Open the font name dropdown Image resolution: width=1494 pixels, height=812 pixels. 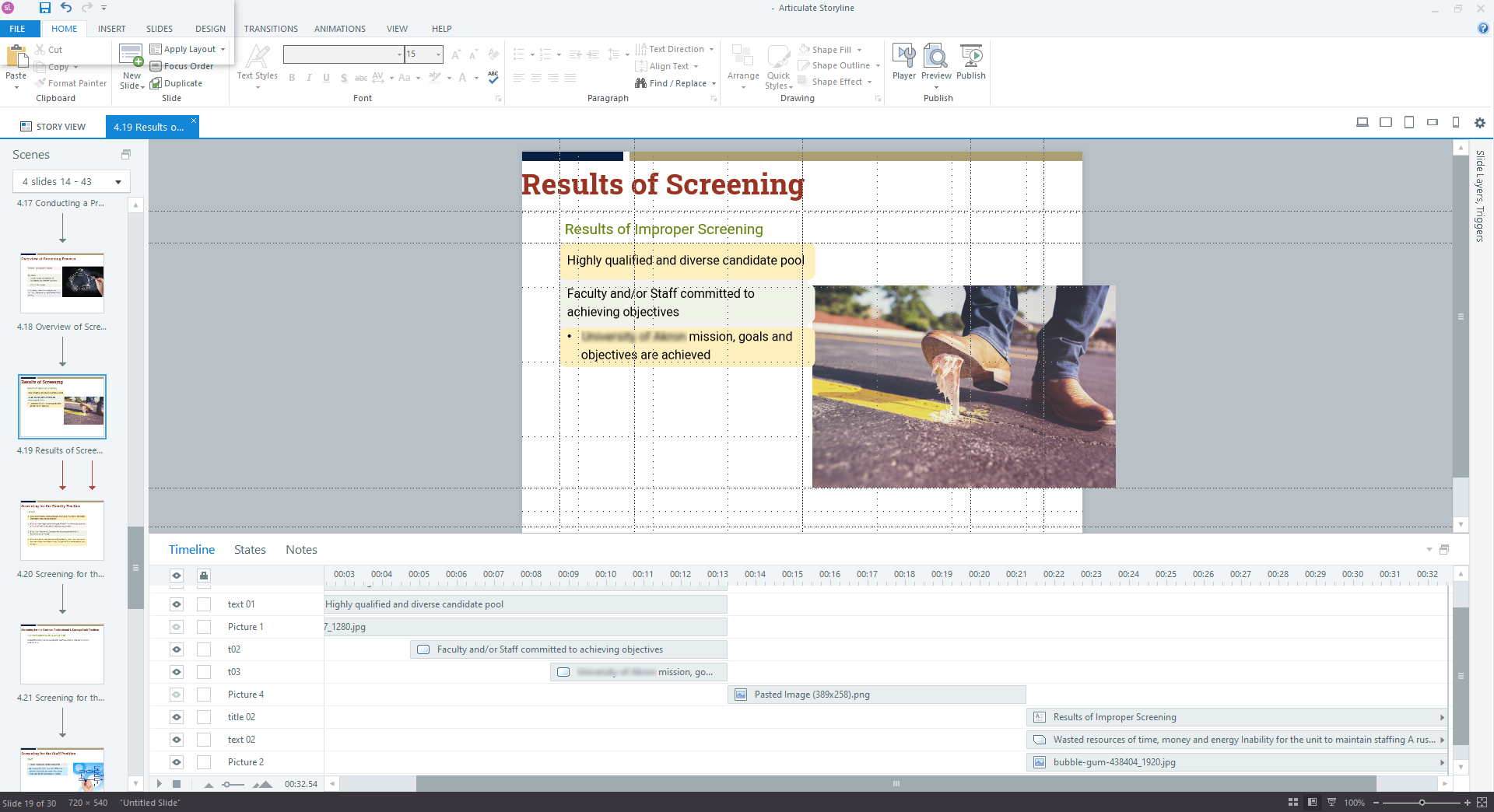click(399, 54)
